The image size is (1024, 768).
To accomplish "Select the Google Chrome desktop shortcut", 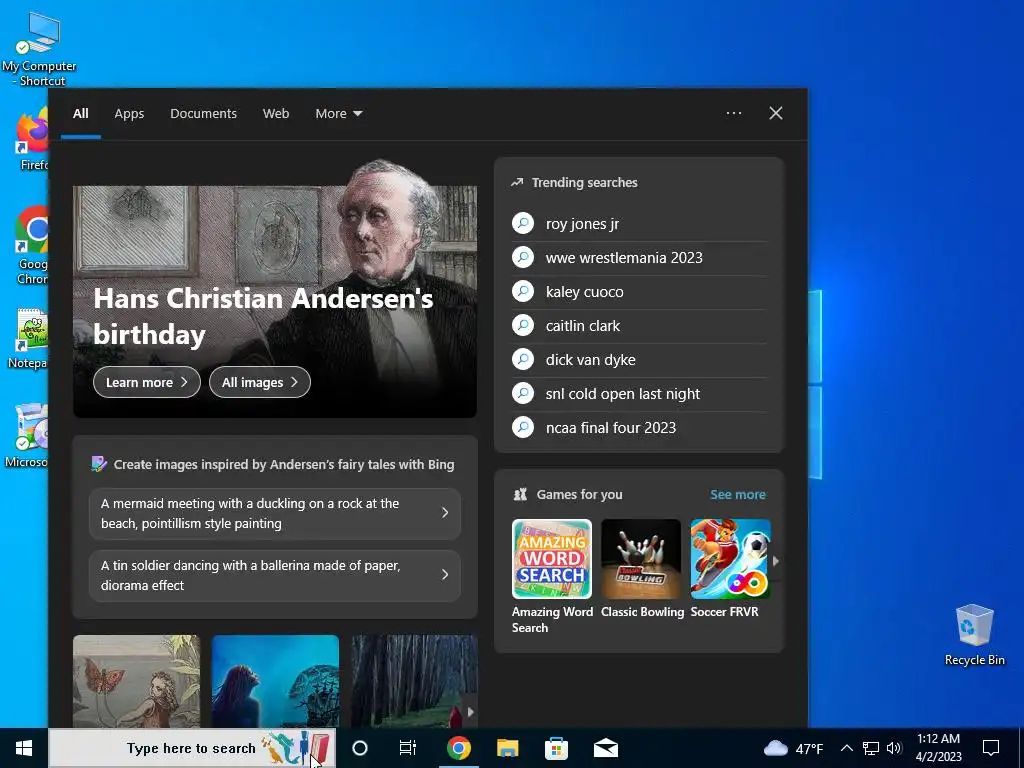I will 32,246.
